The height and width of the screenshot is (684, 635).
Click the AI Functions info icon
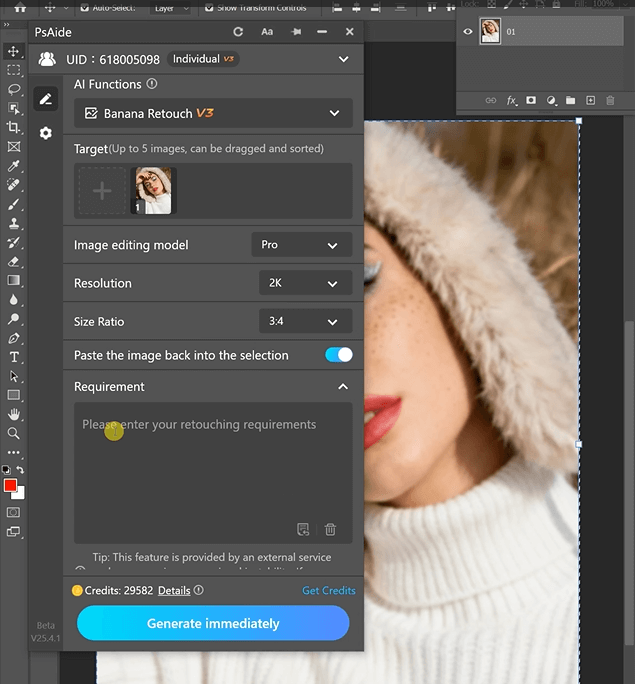pos(152,84)
